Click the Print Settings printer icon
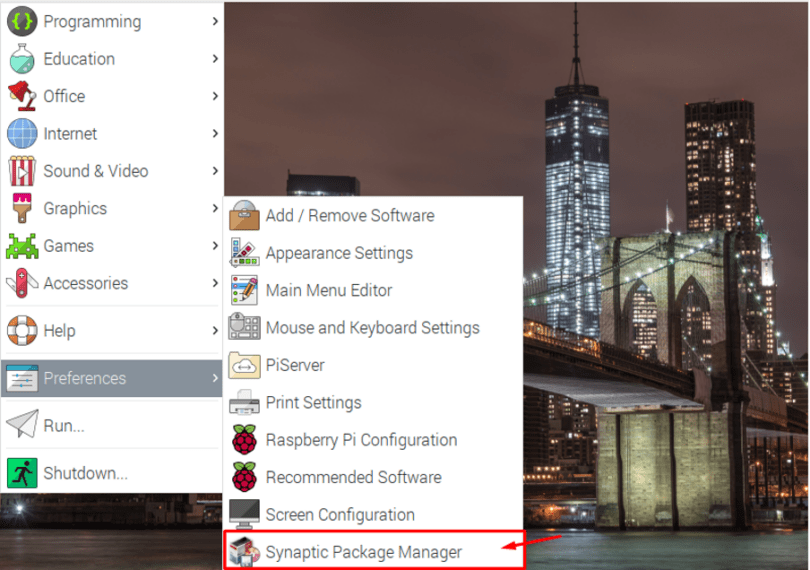 [x=244, y=402]
